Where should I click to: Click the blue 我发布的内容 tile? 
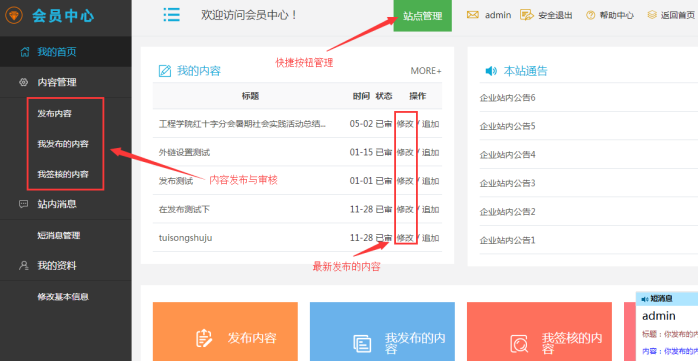[382, 332]
